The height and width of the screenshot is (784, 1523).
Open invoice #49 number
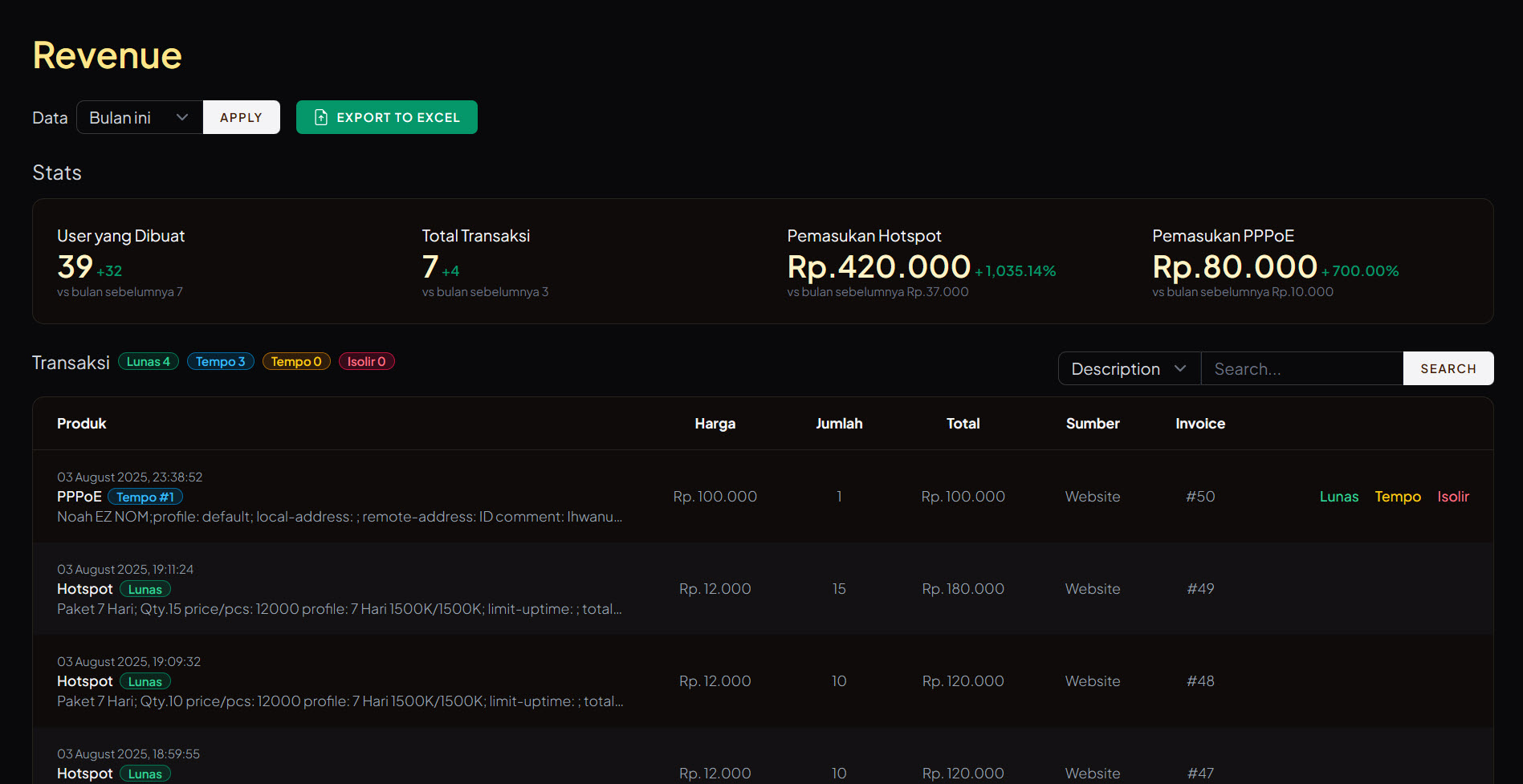pos(1199,589)
